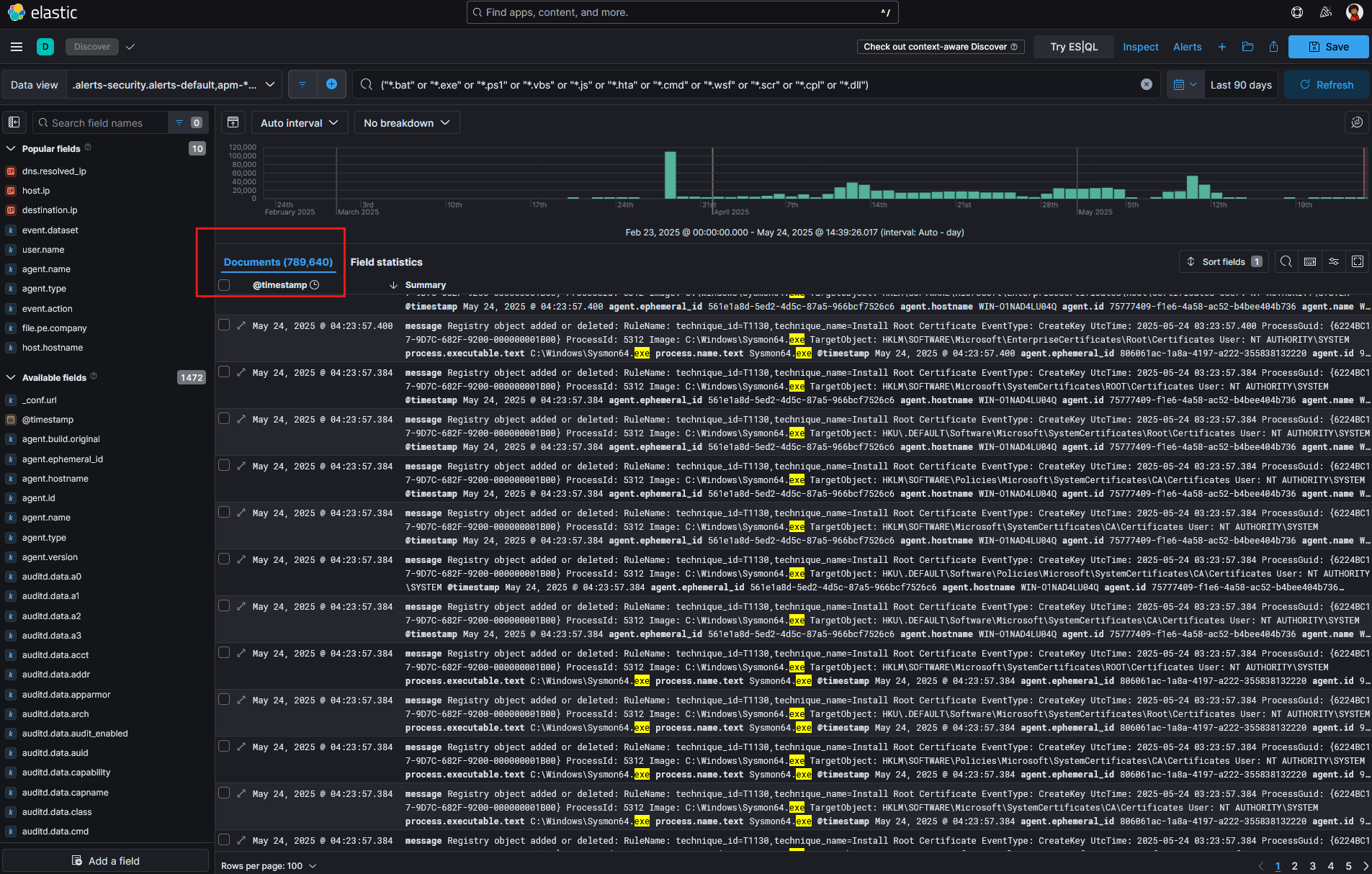Click the green D space avatar
1372x874 pixels.
pyautogui.click(x=45, y=47)
